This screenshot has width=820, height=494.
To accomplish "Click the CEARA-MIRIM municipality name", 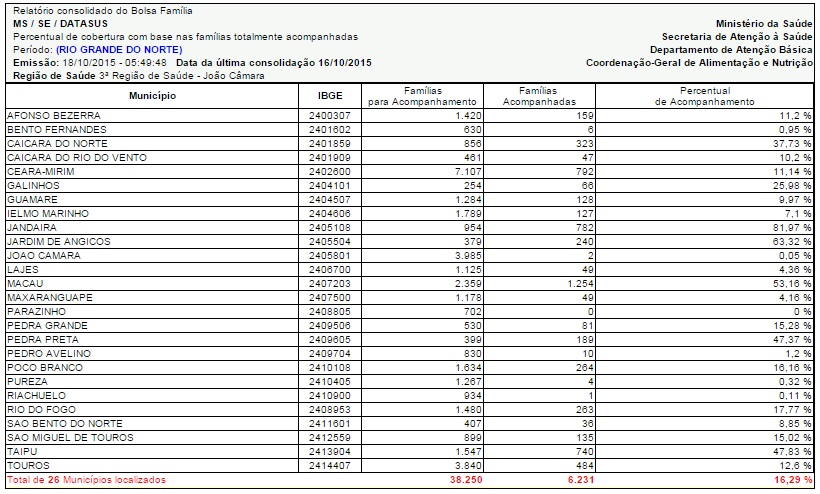I will (x=39, y=172).
